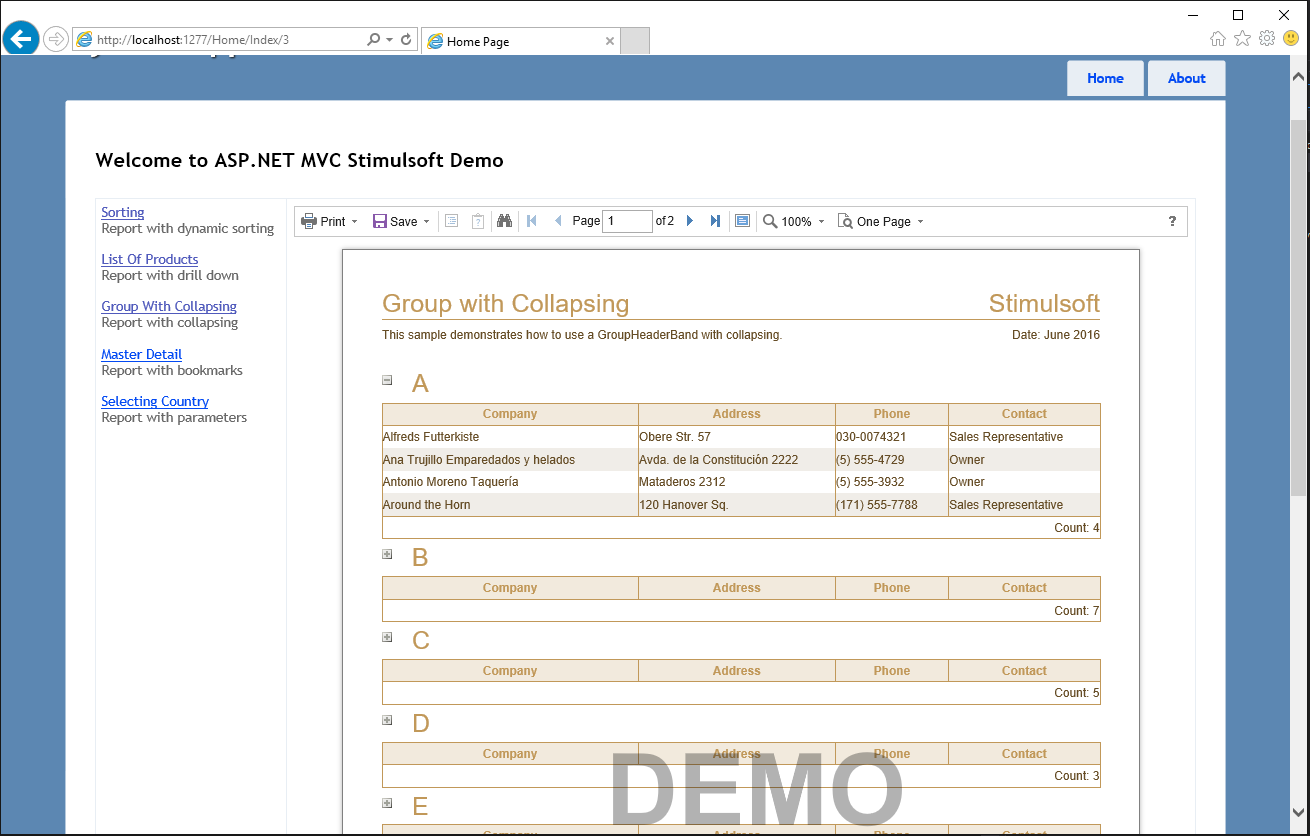Open the Print dropdown arrow
Viewport: 1310px width, 836px height.
pos(355,222)
